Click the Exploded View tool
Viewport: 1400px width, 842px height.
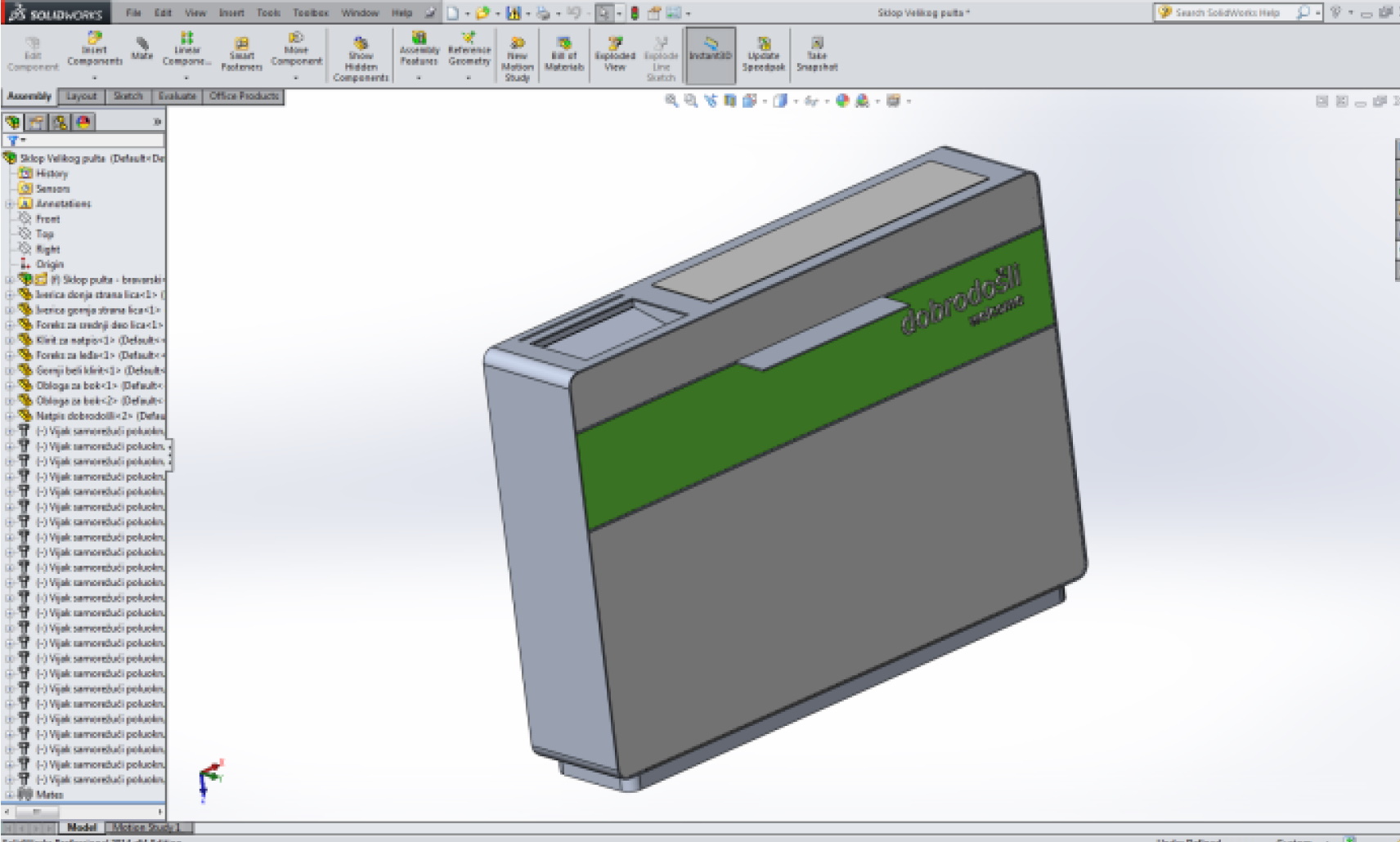pyautogui.click(x=615, y=54)
